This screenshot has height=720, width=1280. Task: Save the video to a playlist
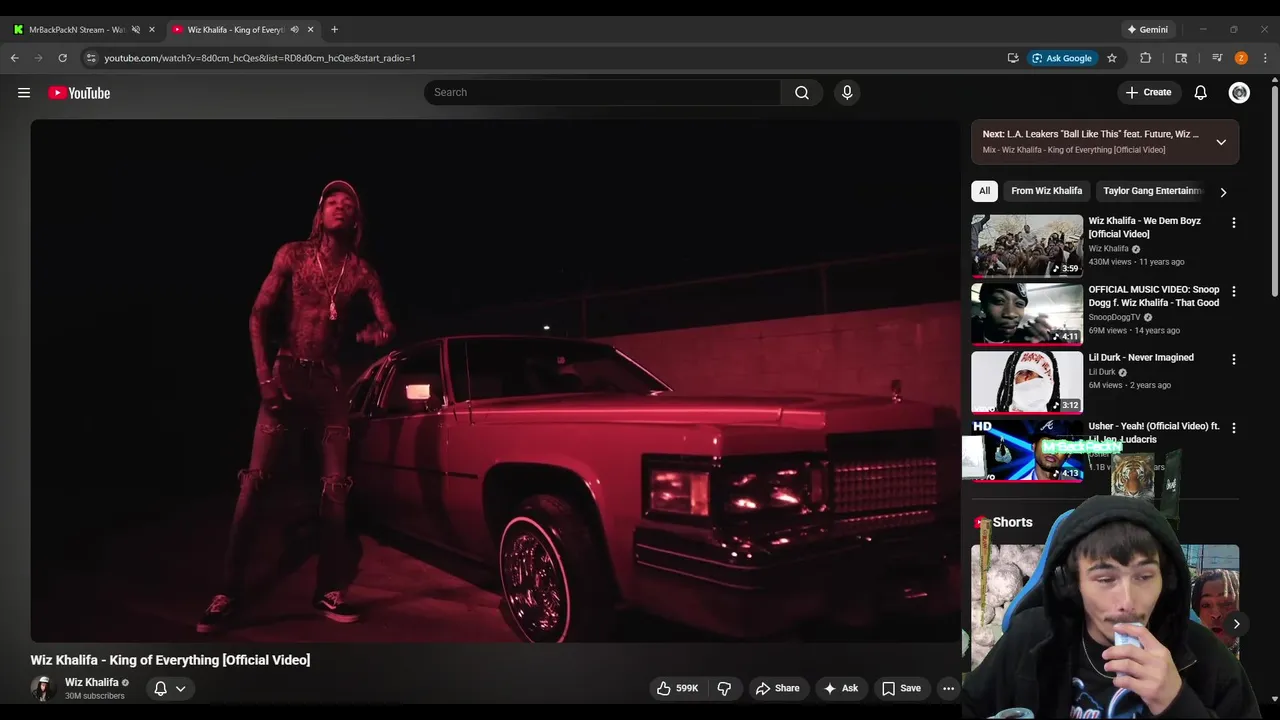coord(901,688)
